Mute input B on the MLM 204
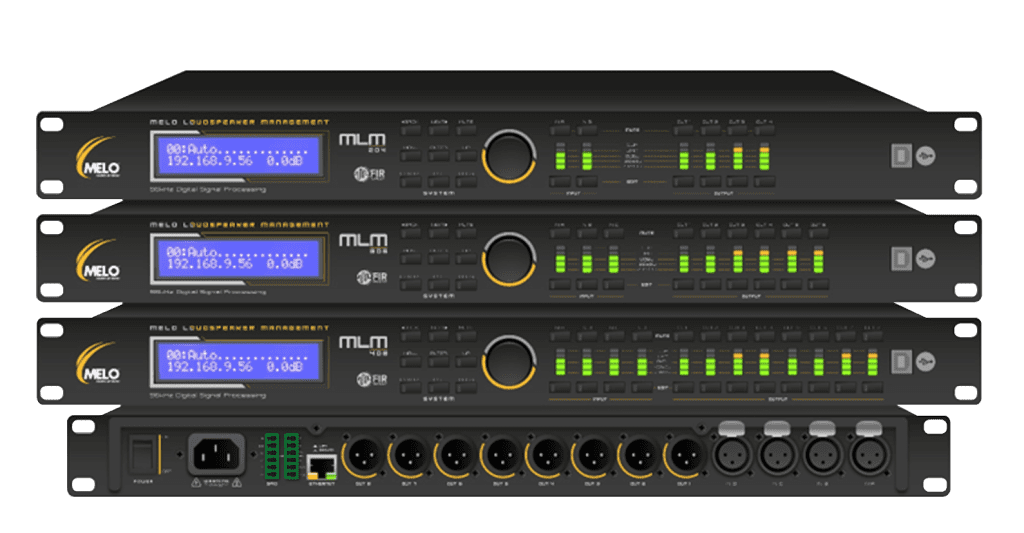Screen dimensions: 1024x533 (x=586, y=130)
